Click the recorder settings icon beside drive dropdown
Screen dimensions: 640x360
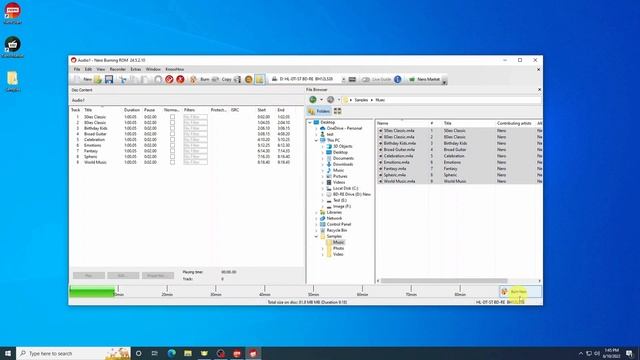(x=352, y=79)
